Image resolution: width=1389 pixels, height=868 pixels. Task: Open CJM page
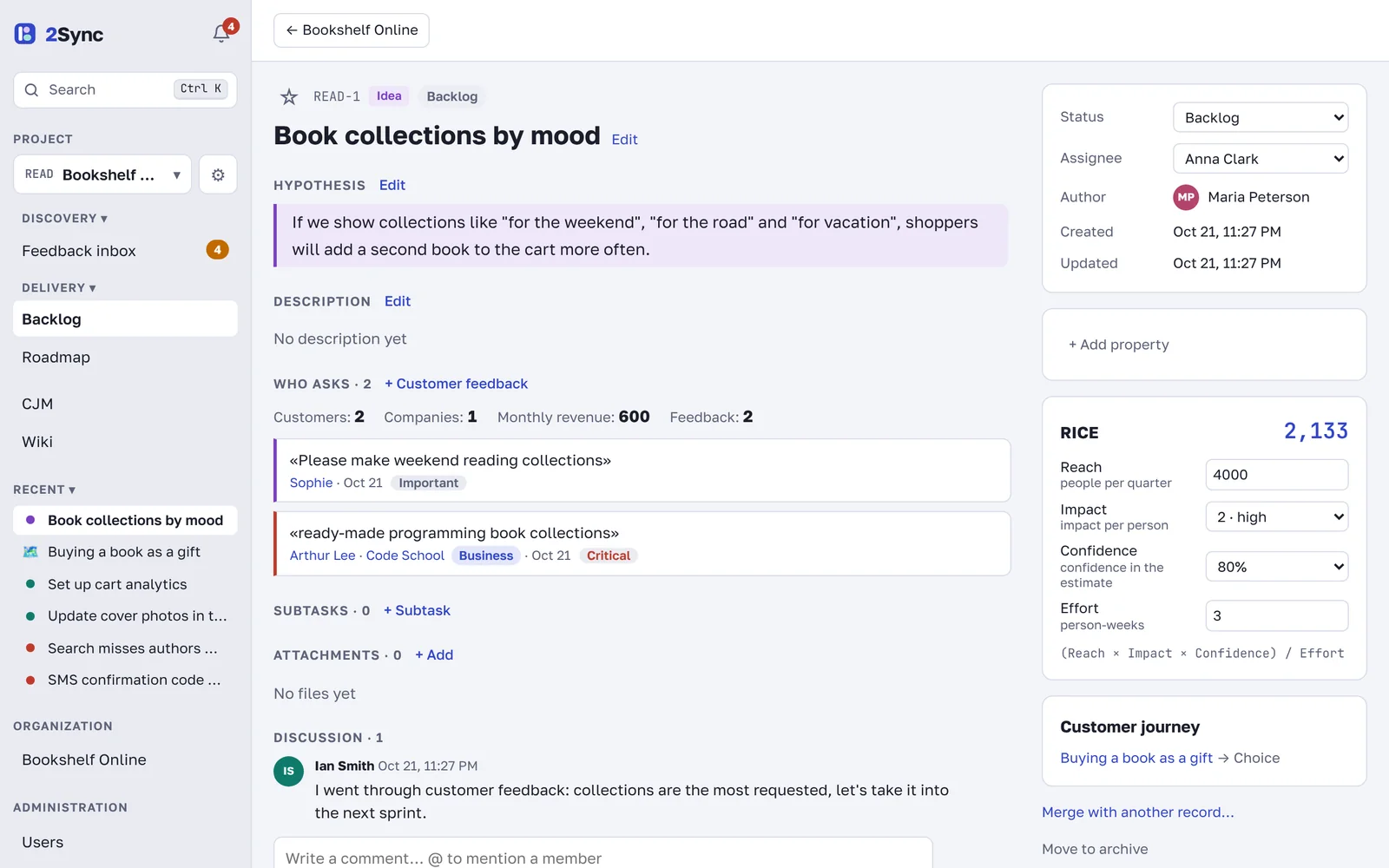point(125,404)
